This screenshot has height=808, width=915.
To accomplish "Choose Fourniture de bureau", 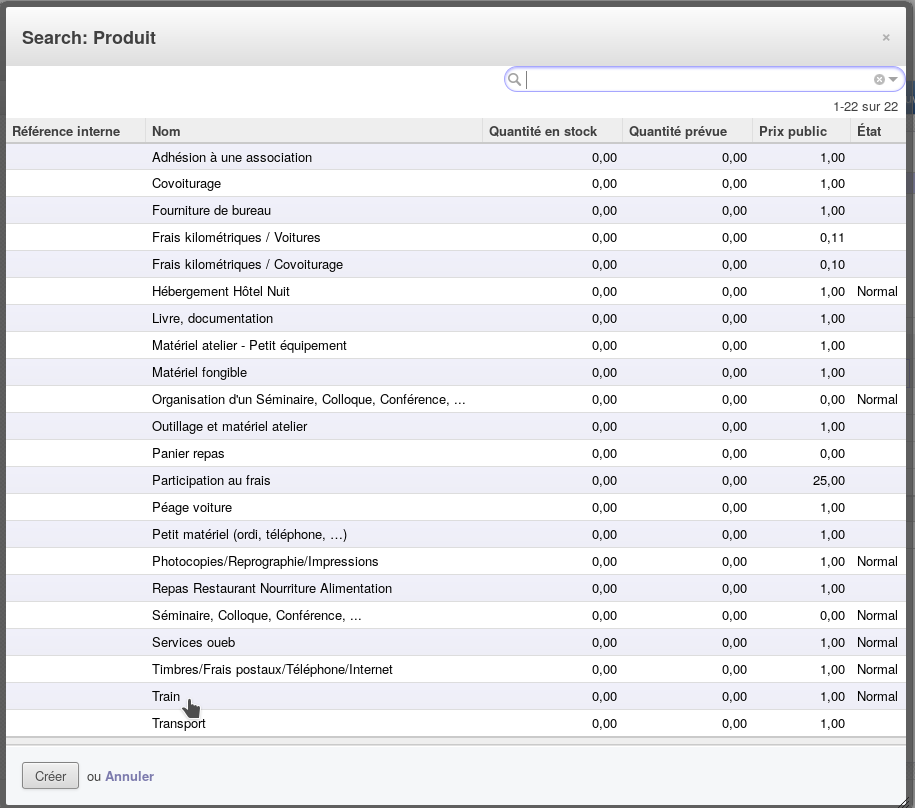I will click(x=456, y=211).
